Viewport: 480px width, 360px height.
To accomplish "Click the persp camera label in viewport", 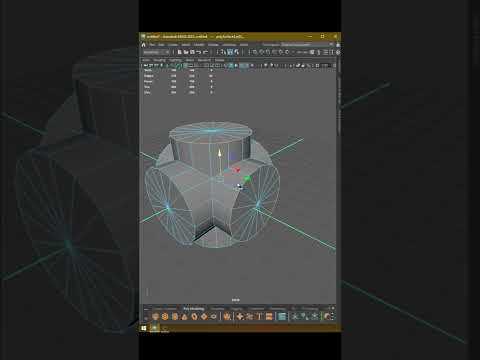I will point(236,300).
